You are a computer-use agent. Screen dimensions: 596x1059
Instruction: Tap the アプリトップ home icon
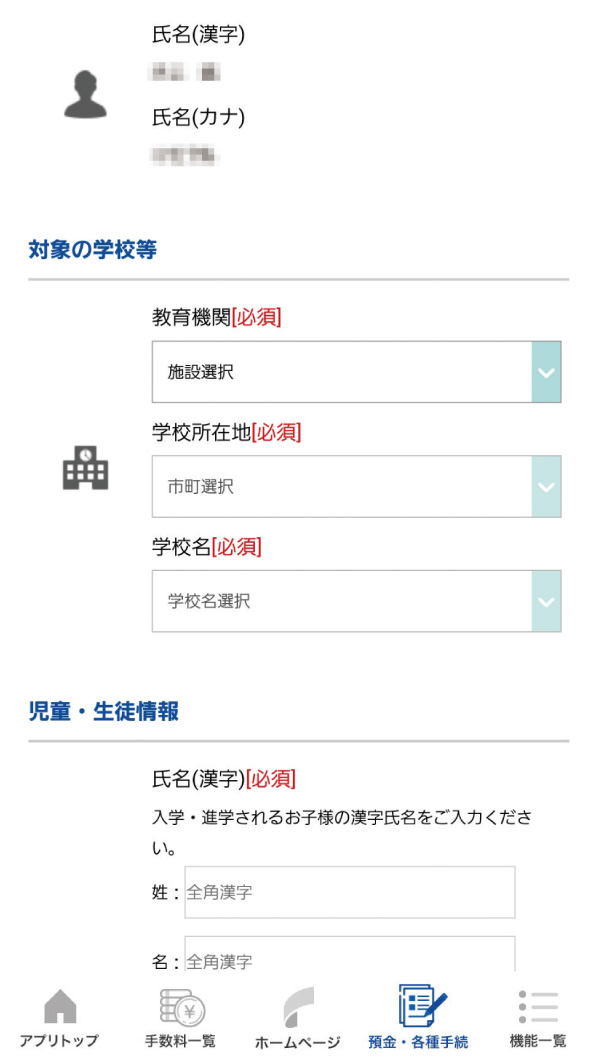(60, 1006)
